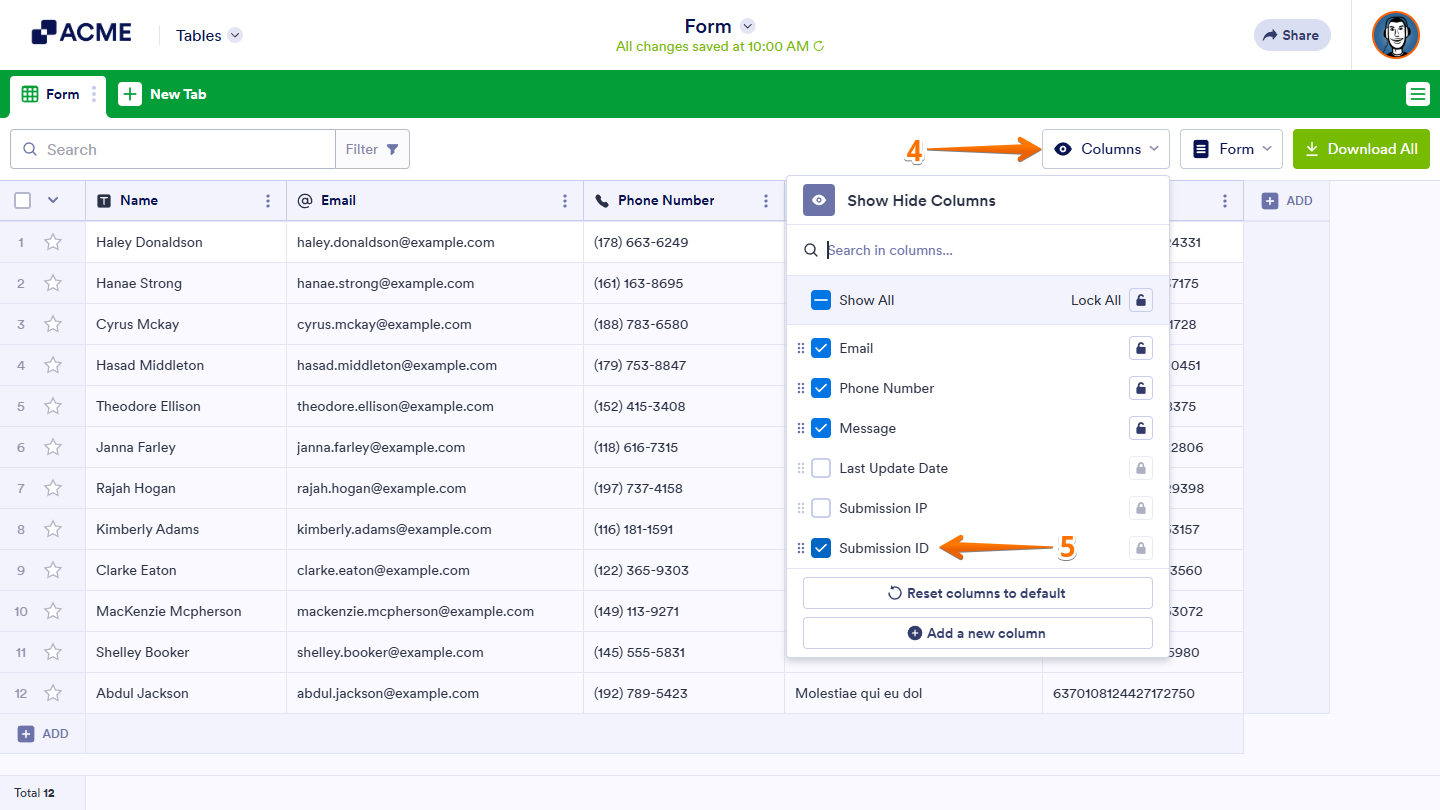
Task: Star the Haley Donaldson row
Action: click(53, 242)
